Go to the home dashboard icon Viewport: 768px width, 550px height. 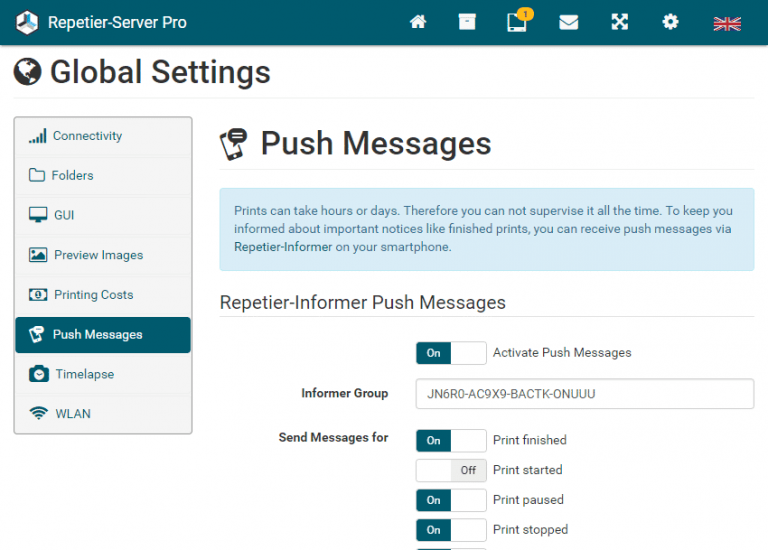click(x=418, y=22)
